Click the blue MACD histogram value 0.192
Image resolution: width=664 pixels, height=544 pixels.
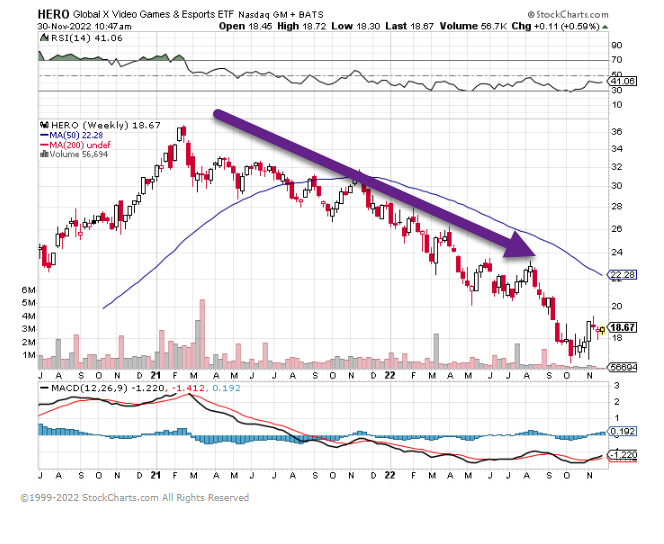(226, 388)
